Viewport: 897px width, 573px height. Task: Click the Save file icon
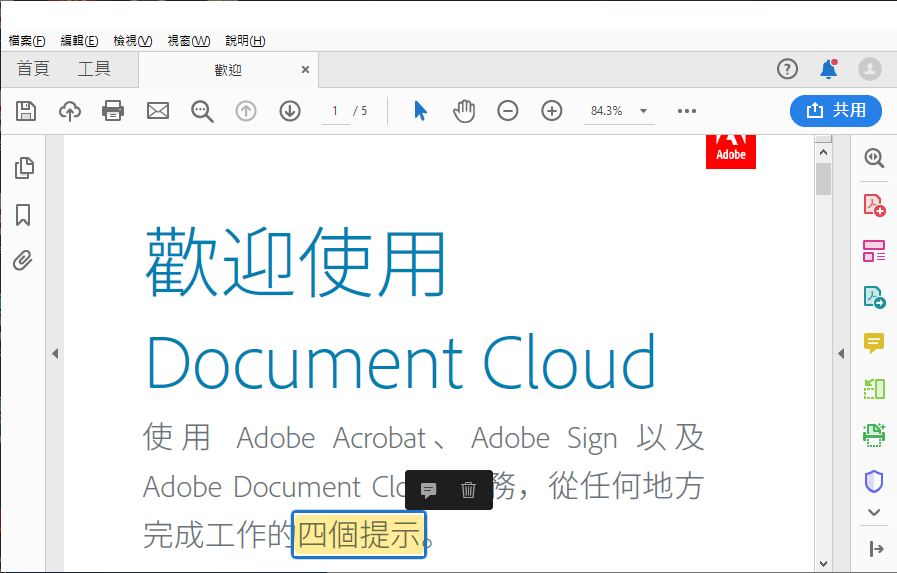[x=26, y=110]
